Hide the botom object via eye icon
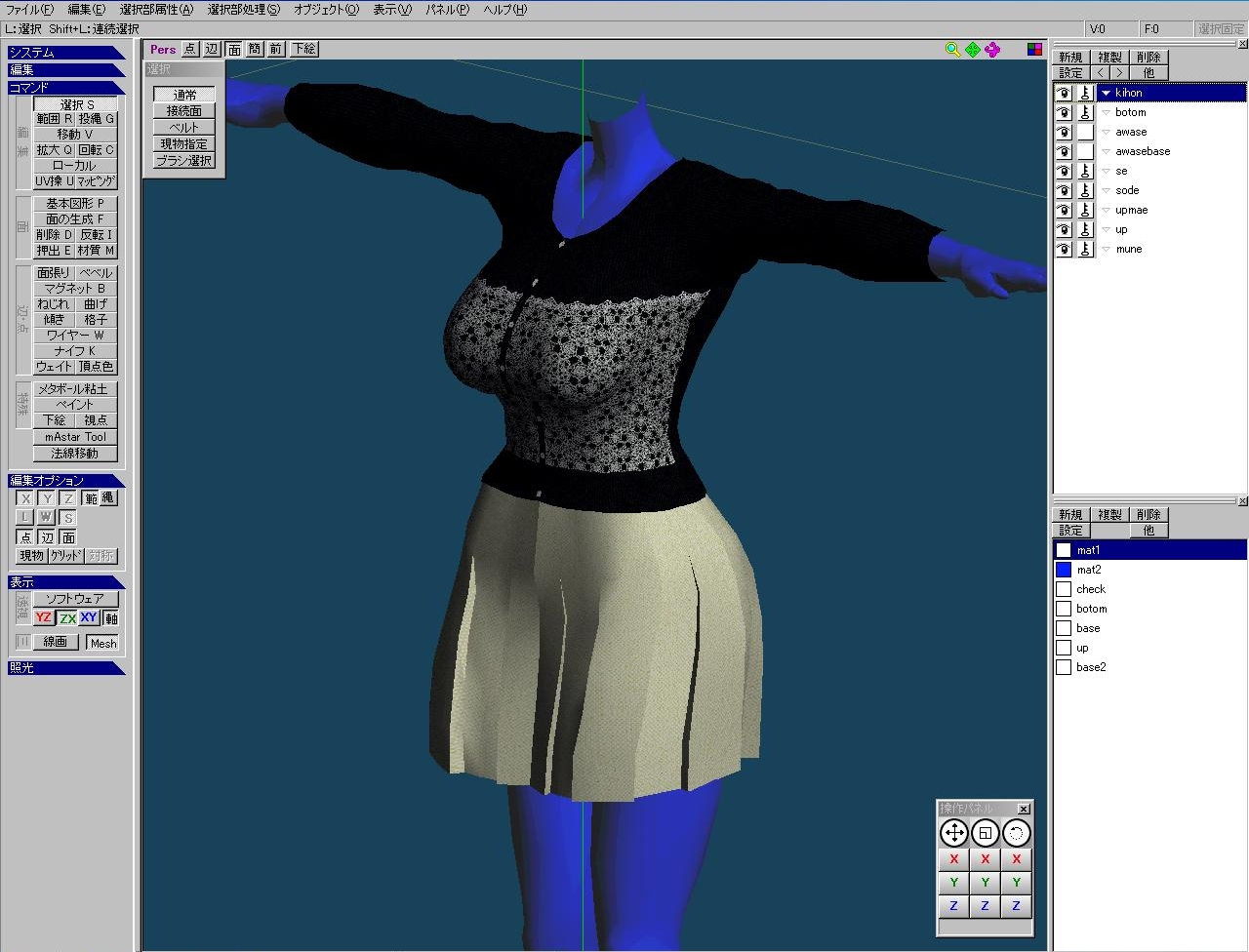 (1064, 113)
